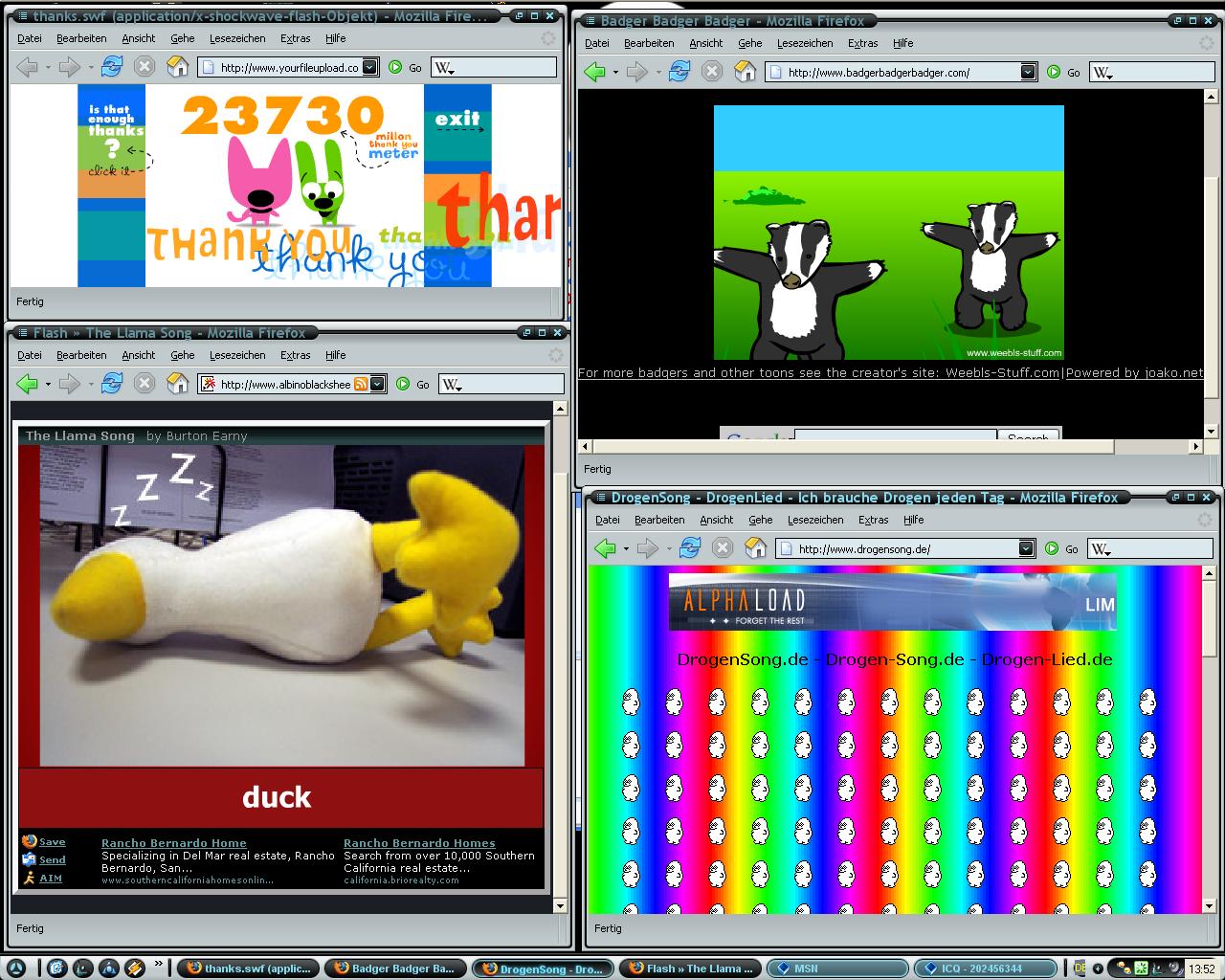Open the back history dropdown arrow in the DrogenSong window
Image resolution: width=1225 pixels, height=980 pixels.
pos(626,549)
